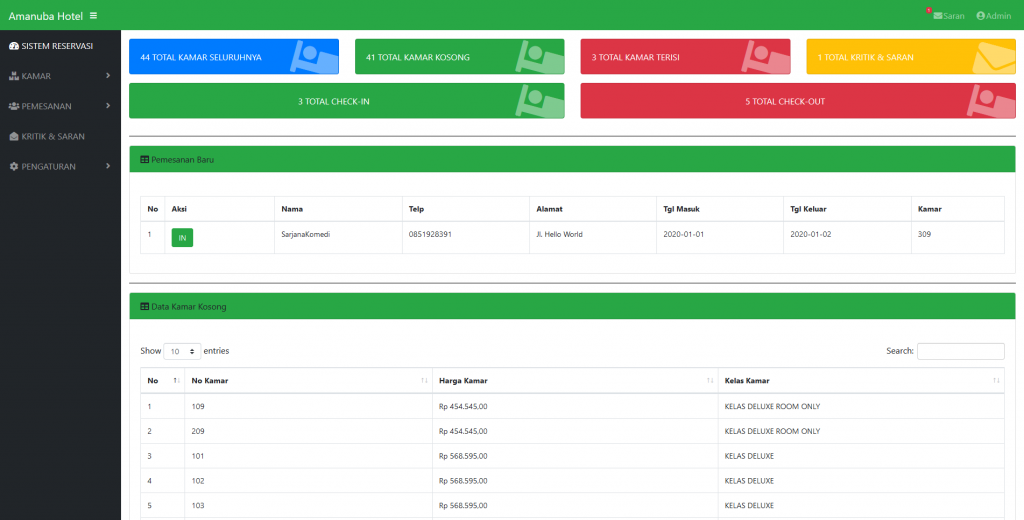This screenshot has height=520, width=1024.
Task: Select room number 103 cell
Action: 308,506
